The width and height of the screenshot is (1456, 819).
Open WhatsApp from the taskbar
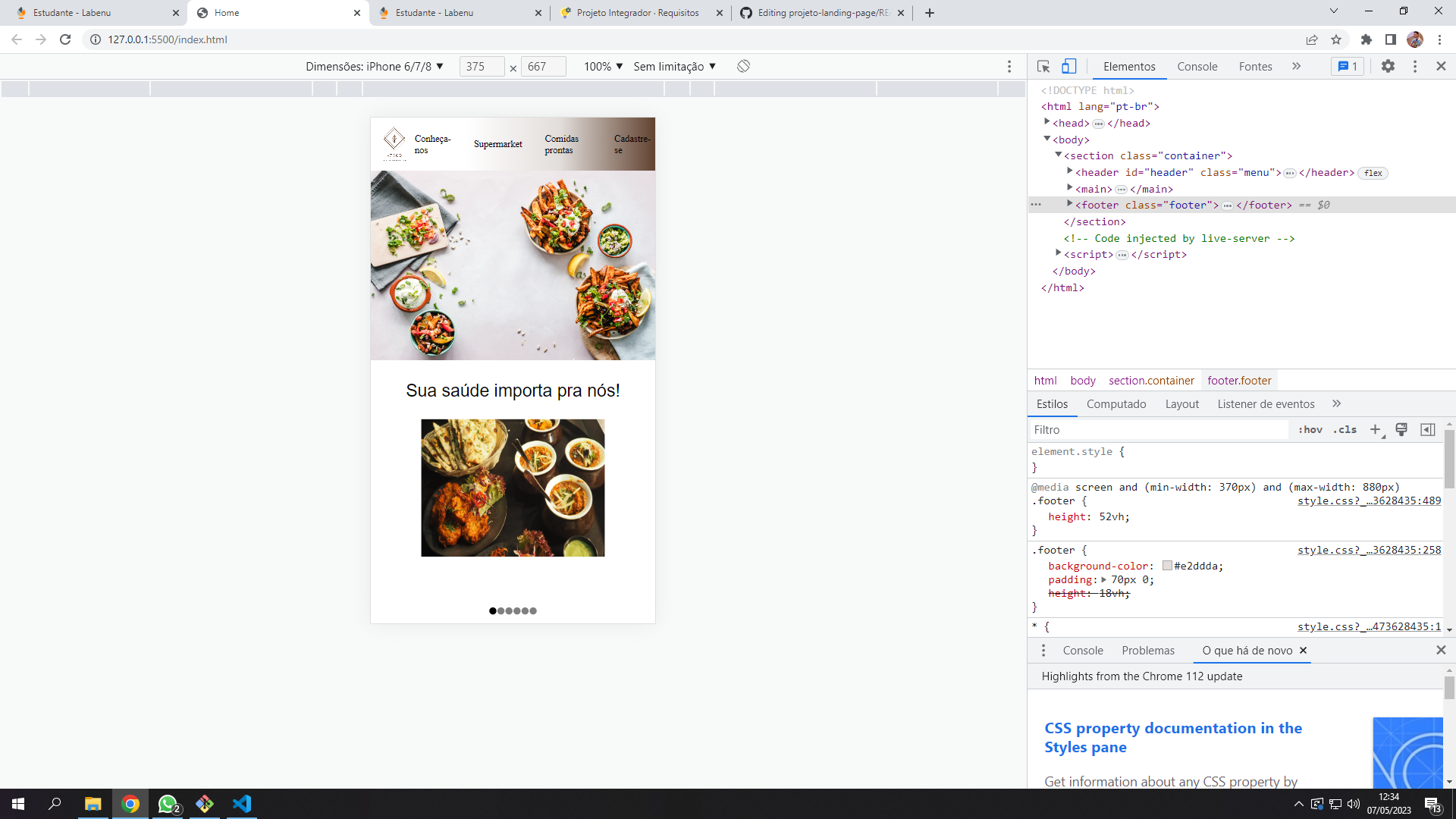point(168,805)
